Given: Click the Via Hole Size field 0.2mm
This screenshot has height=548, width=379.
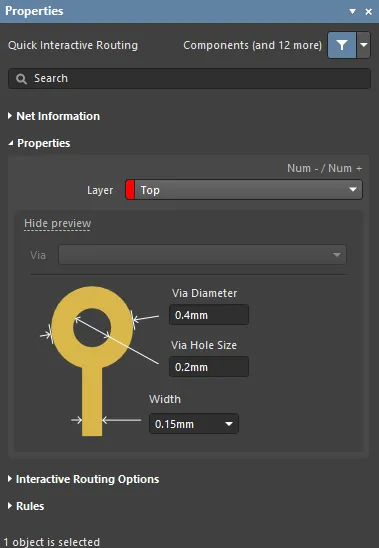Looking at the screenshot, I should (x=209, y=367).
